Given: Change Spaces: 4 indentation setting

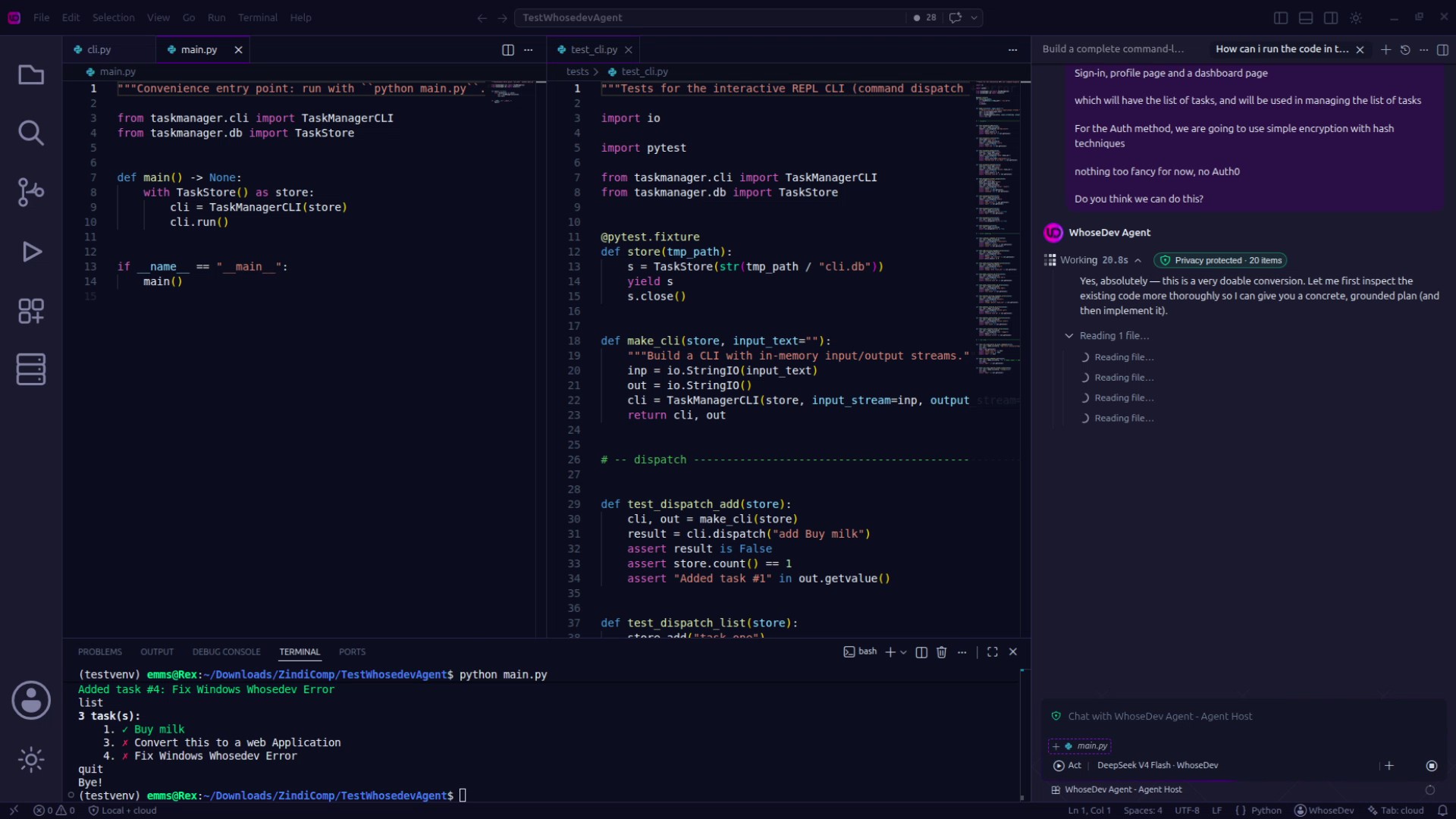Looking at the screenshot, I should click(x=1143, y=811).
